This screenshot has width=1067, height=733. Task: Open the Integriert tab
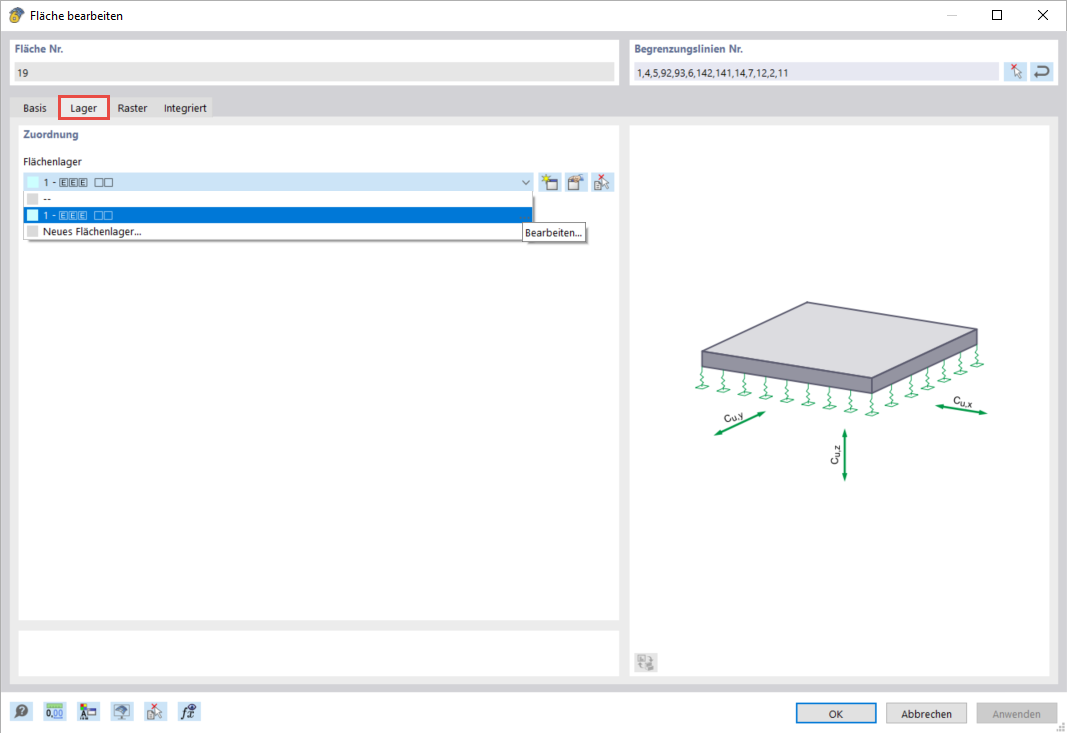tap(184, 107)
